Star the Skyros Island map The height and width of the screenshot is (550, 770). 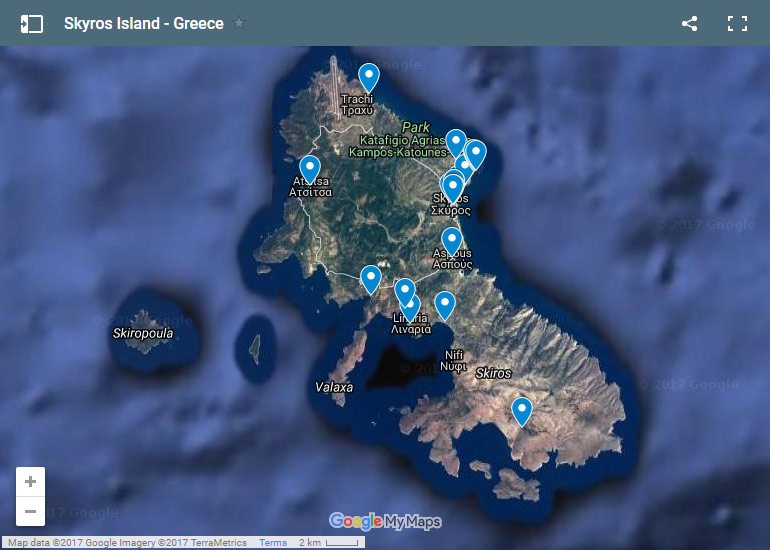tap(239, 23)
